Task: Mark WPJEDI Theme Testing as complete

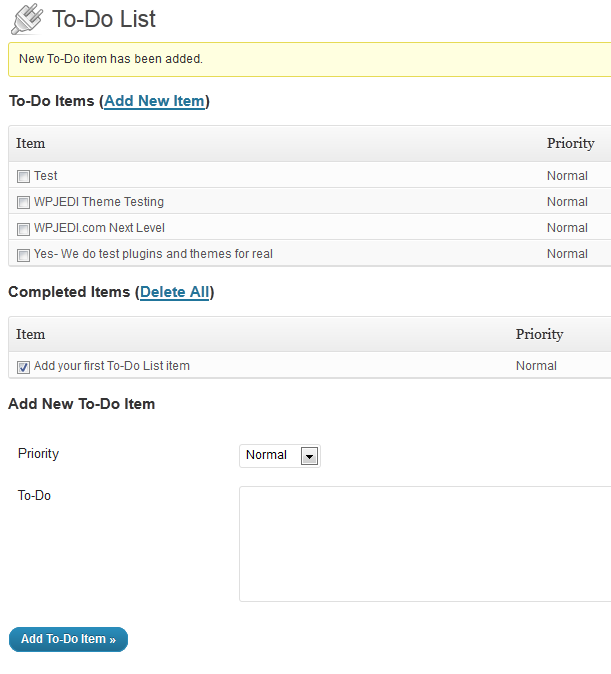Action: (x=23, y=202)
